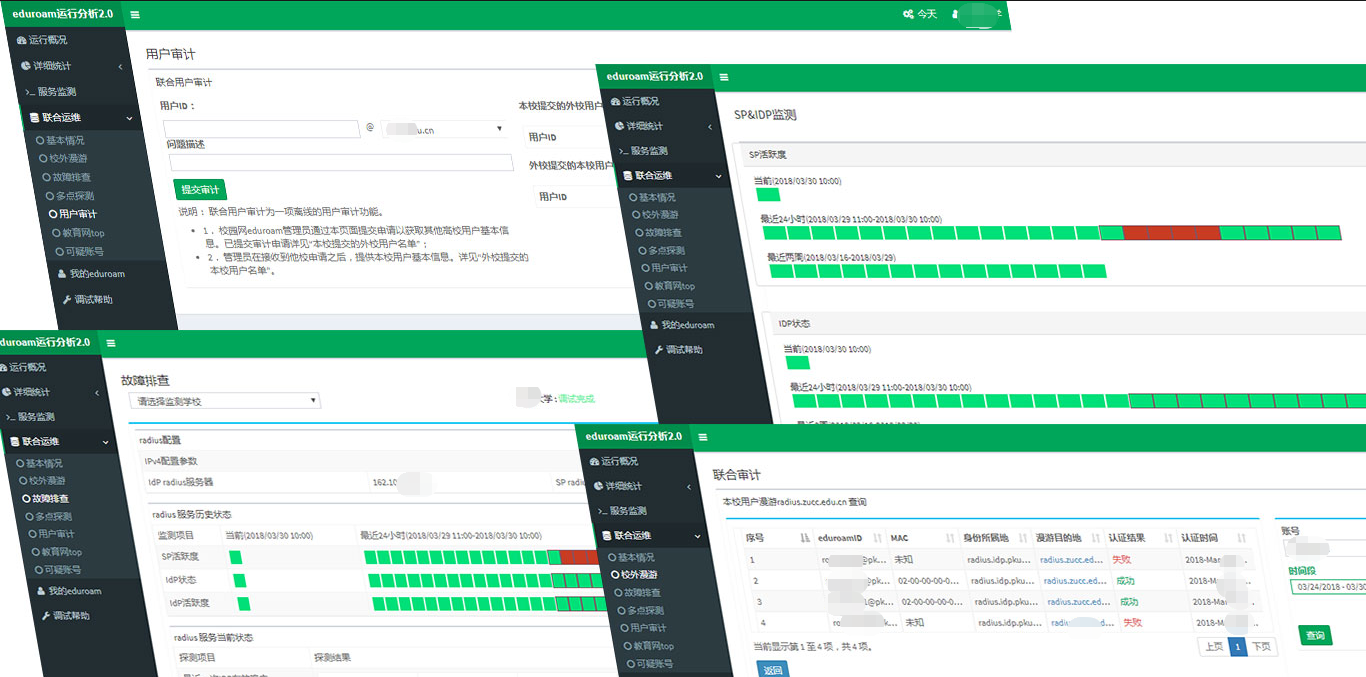
Task: Open the 请选择监测学校 dropdown
Action: (225, 401)
